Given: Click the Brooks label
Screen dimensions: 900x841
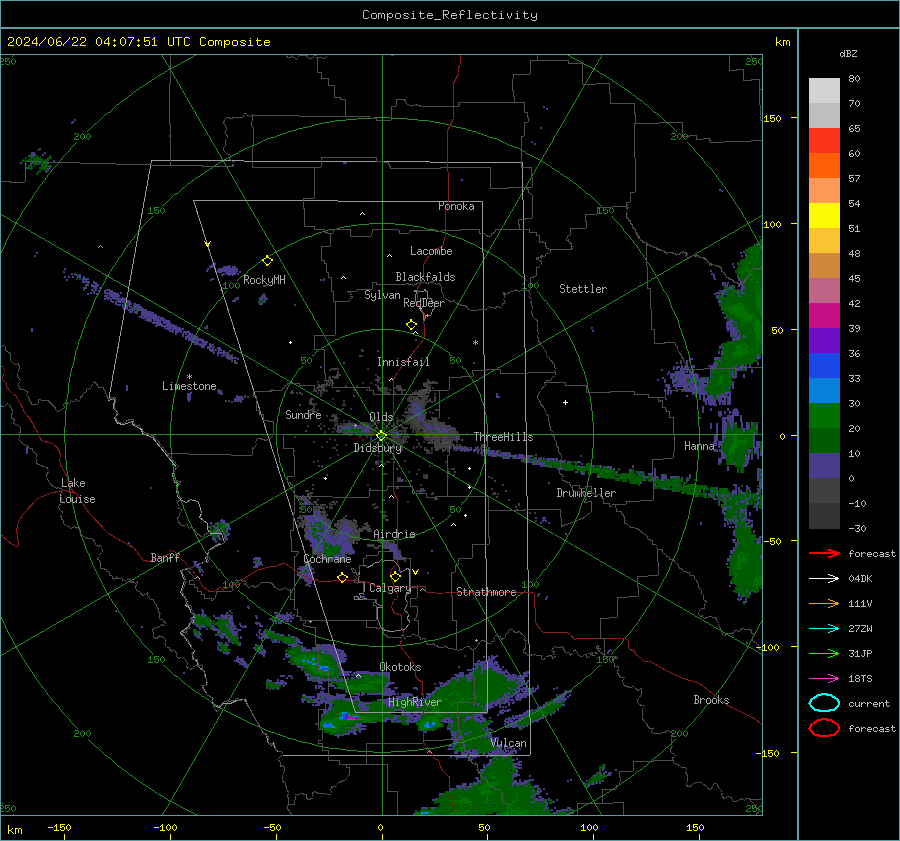Looking at the screenshot, I should [x=711, y=700].
